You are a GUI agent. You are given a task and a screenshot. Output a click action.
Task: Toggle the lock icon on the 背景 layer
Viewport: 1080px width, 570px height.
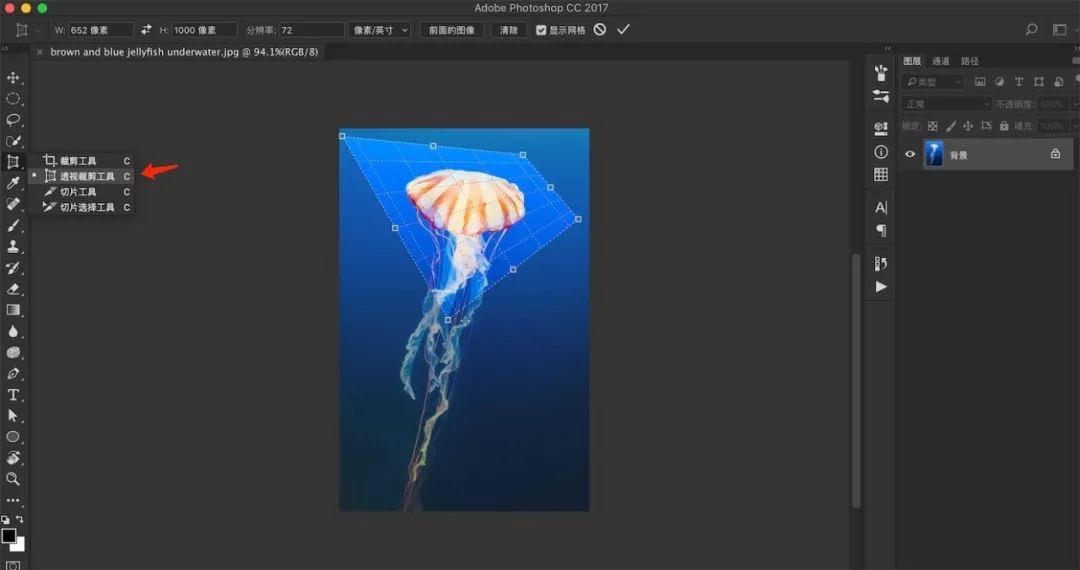(x=1055, y=154)
